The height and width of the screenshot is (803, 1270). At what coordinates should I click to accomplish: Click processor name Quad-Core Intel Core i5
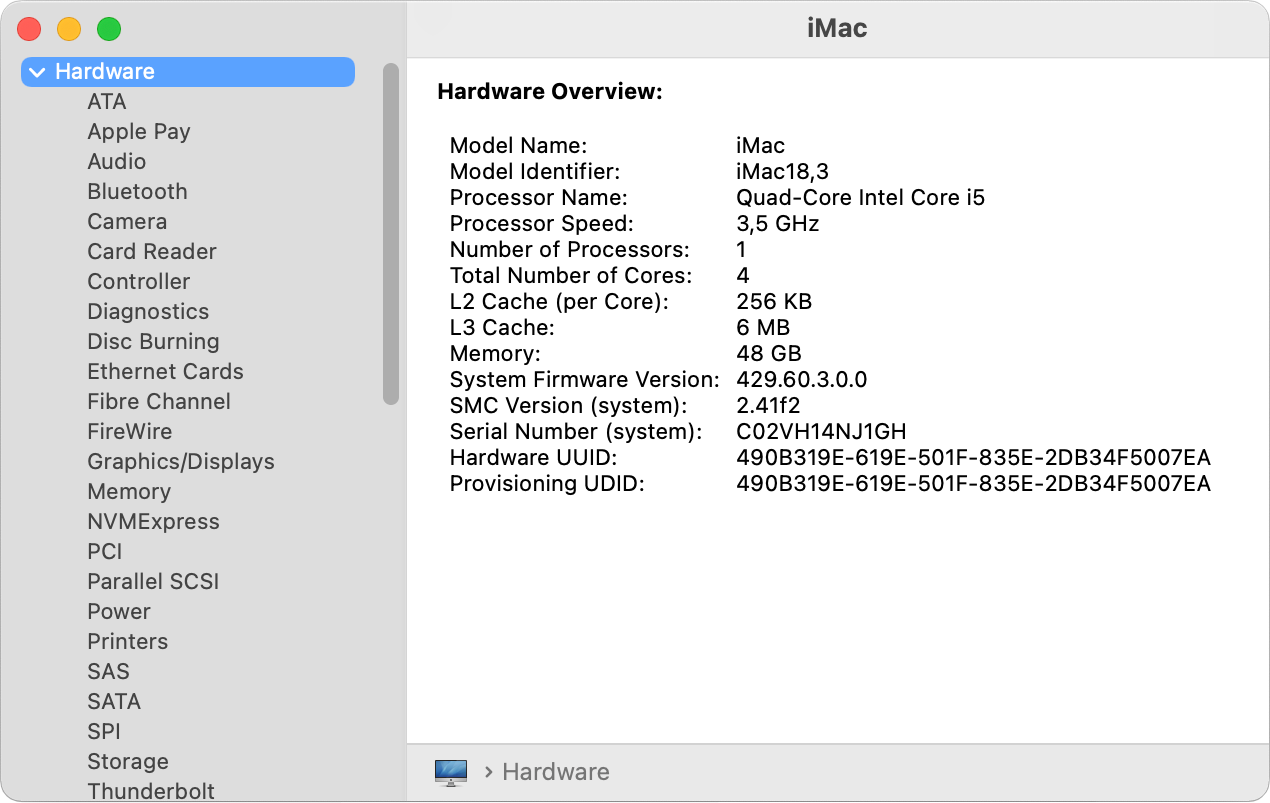(861, 198)
